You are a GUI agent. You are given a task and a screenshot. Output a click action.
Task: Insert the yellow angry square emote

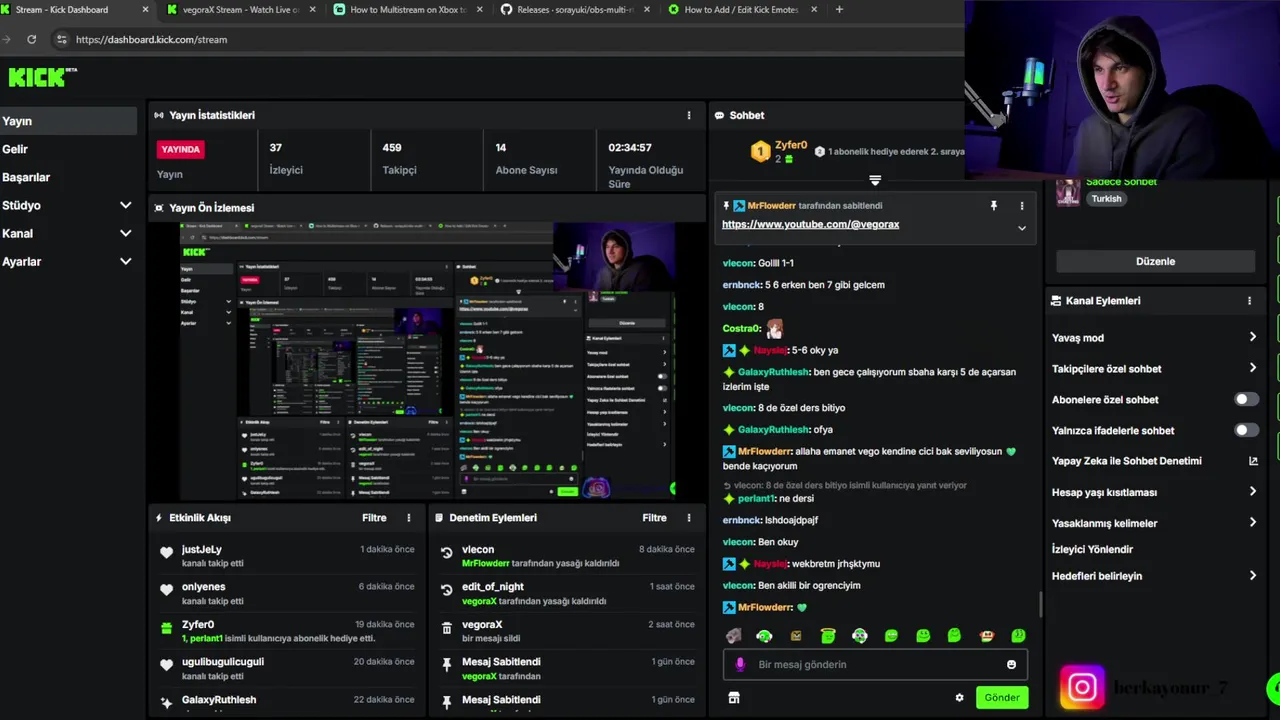coord(796,636)
